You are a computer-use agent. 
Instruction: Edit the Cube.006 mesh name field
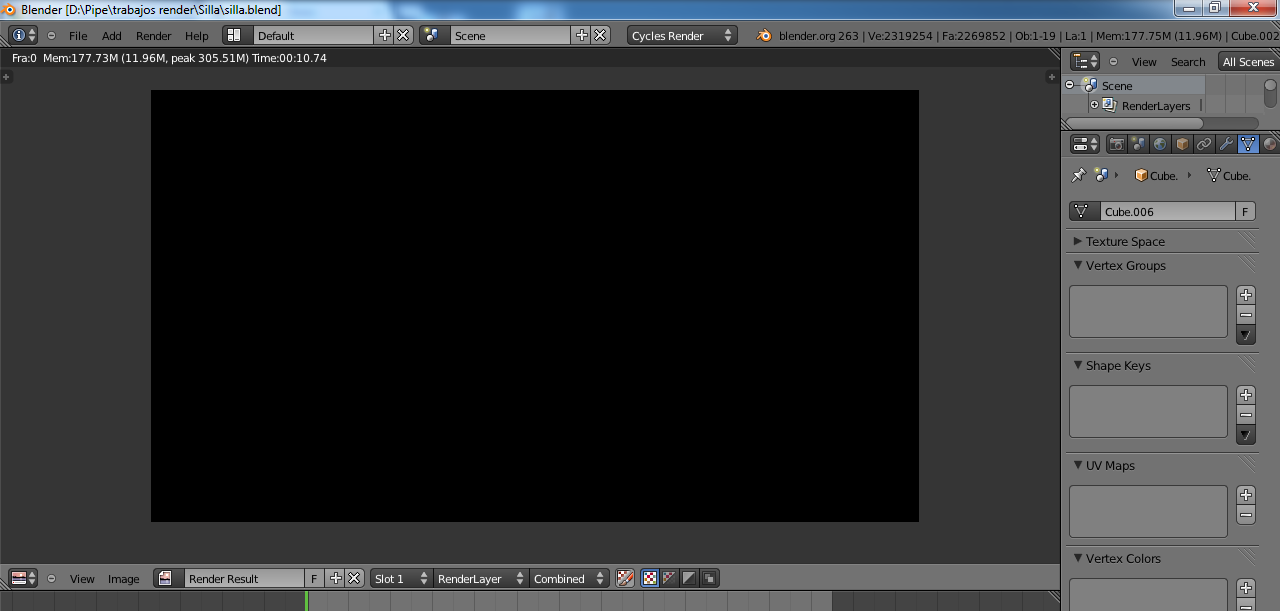coord(1168,211)
